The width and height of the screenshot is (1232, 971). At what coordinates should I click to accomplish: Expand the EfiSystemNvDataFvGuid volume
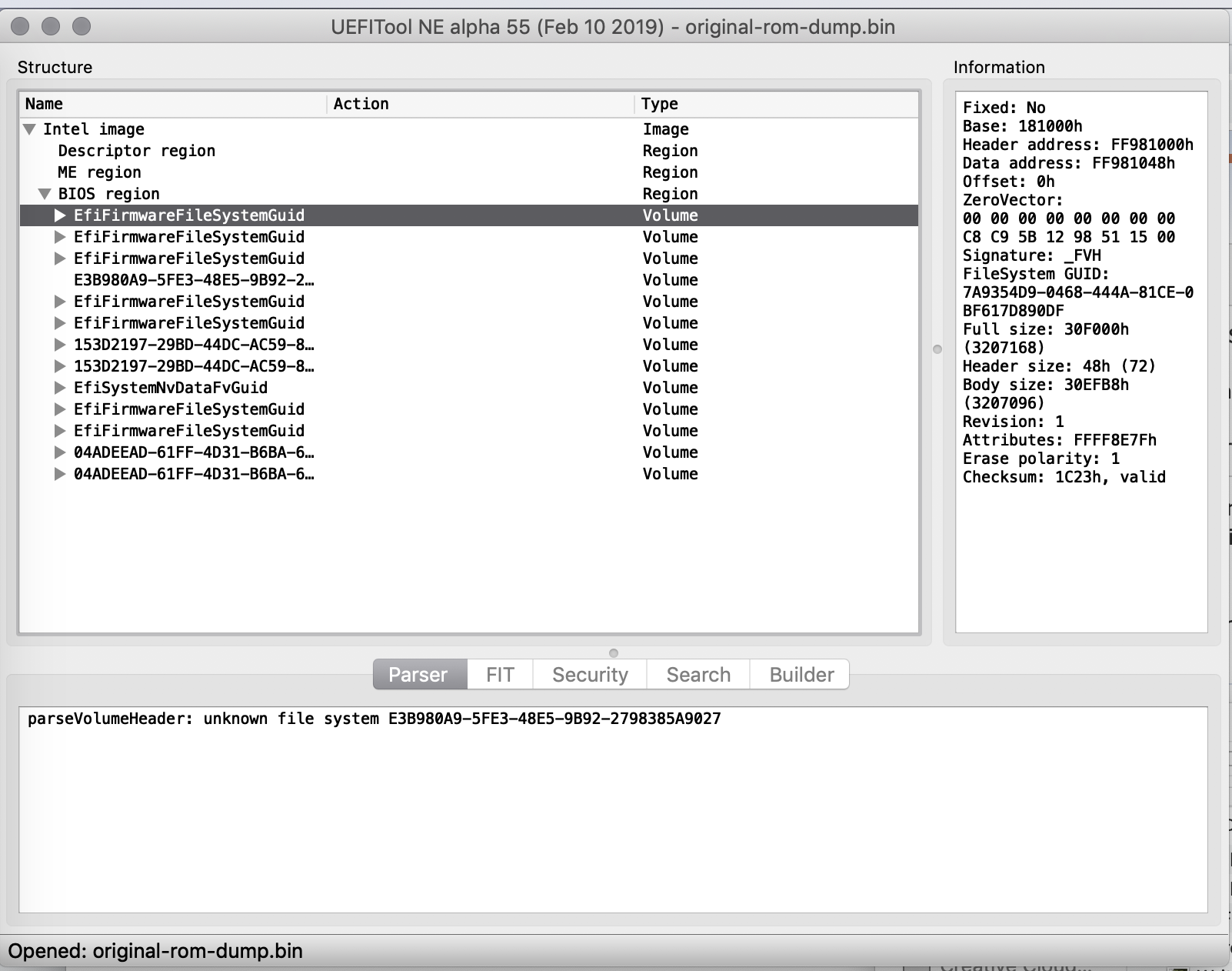tap(60, 388)
